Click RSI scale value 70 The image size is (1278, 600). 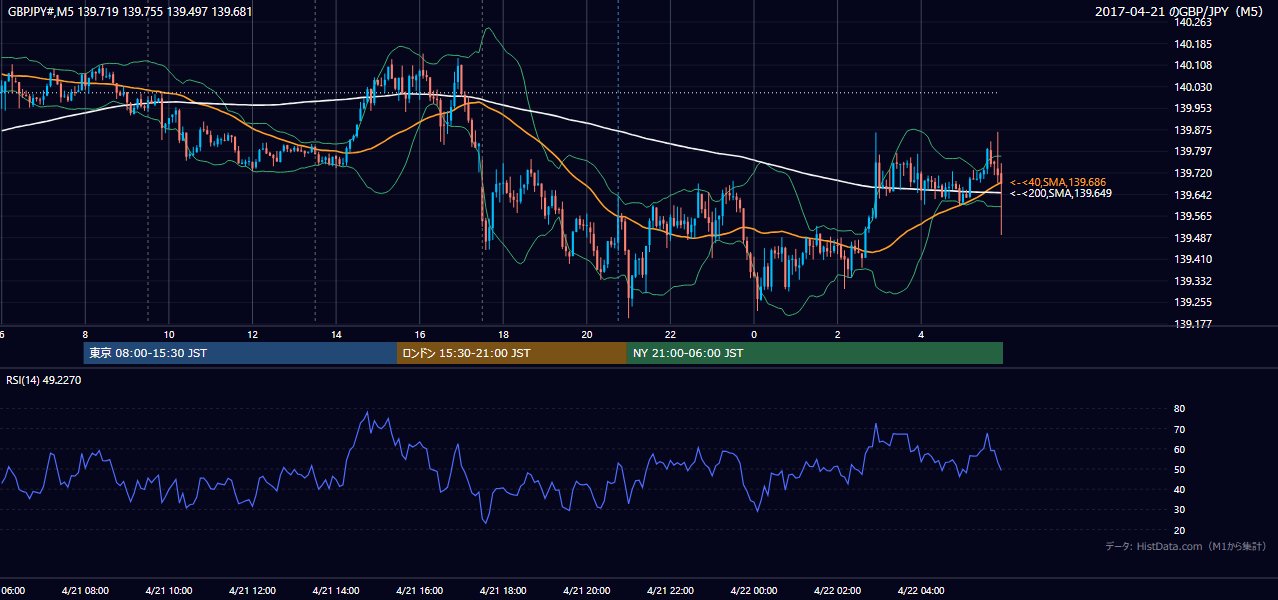pyautogui.click(x=1179, y=429)
